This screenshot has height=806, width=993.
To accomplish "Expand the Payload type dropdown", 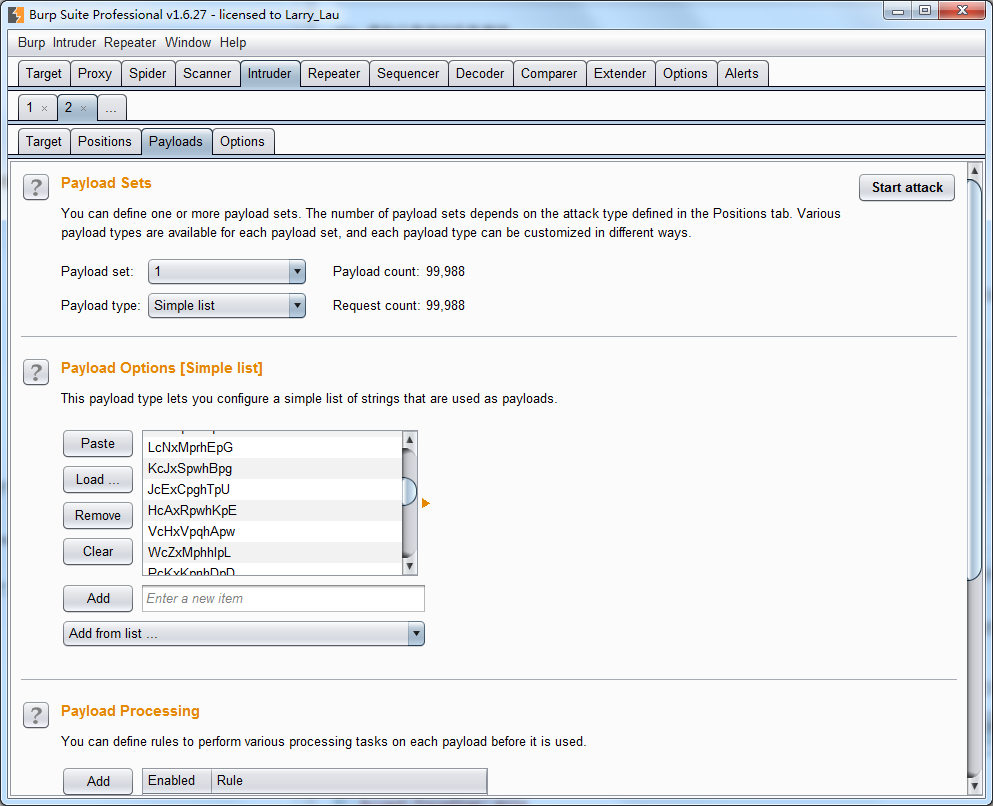I will click(296, 306).
